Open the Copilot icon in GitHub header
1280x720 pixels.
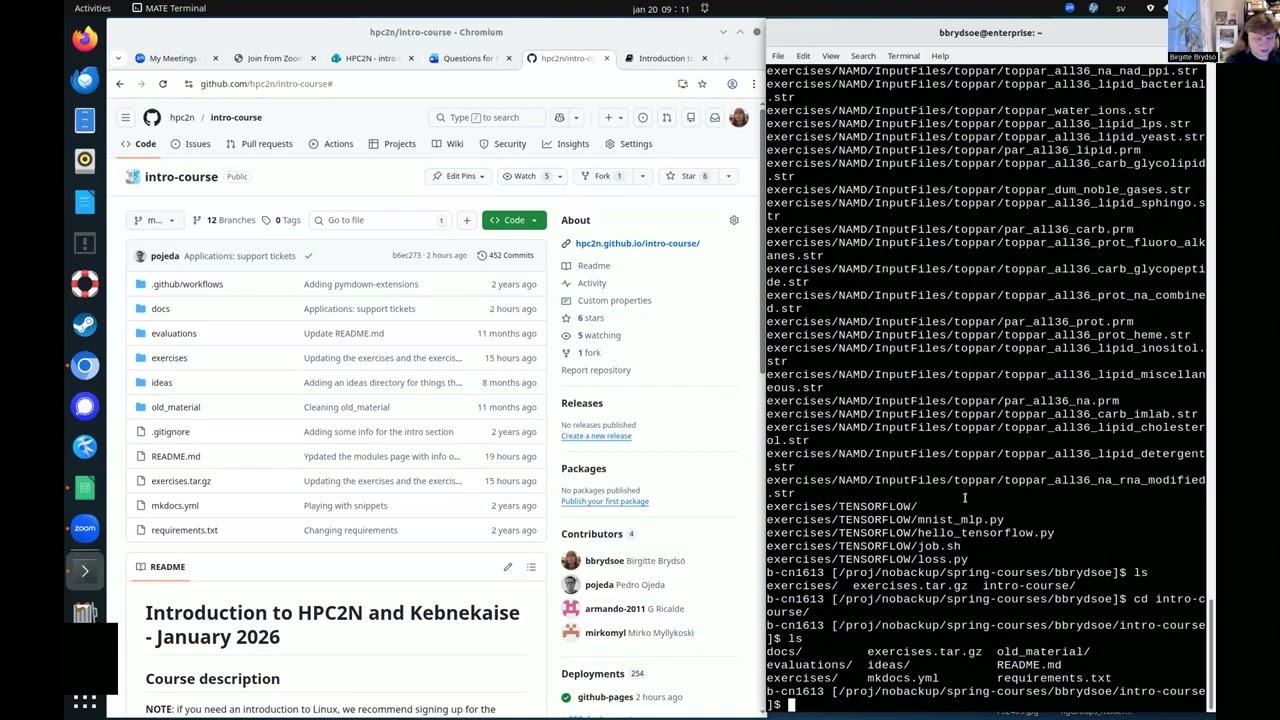coord(560,118)
